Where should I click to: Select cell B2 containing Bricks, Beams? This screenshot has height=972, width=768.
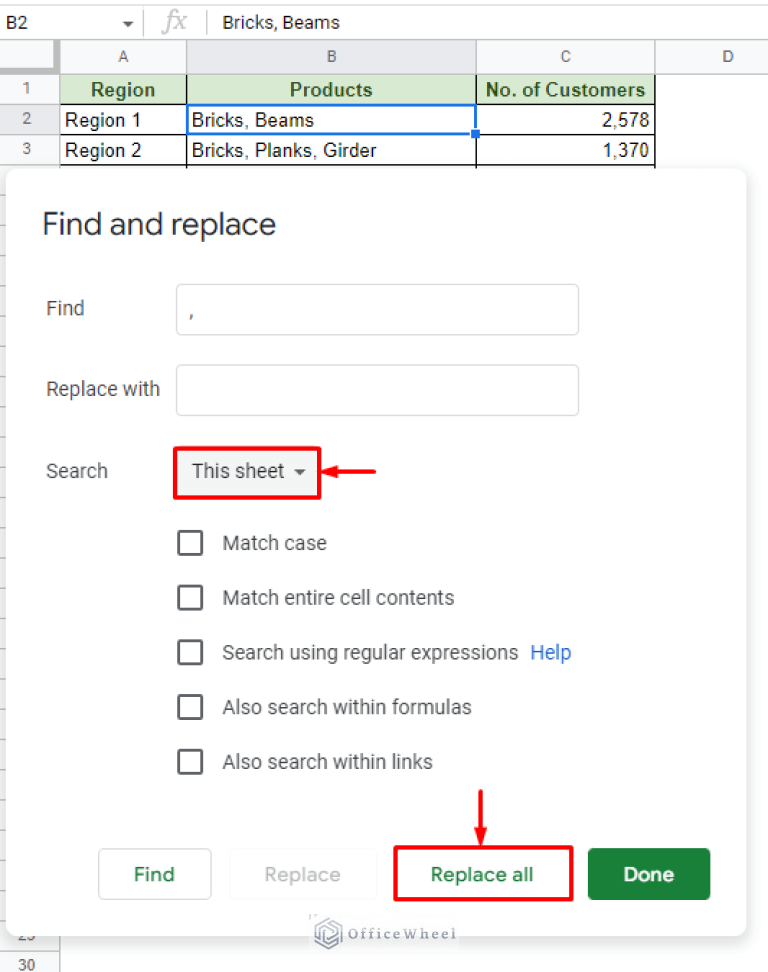coord(331,119)
